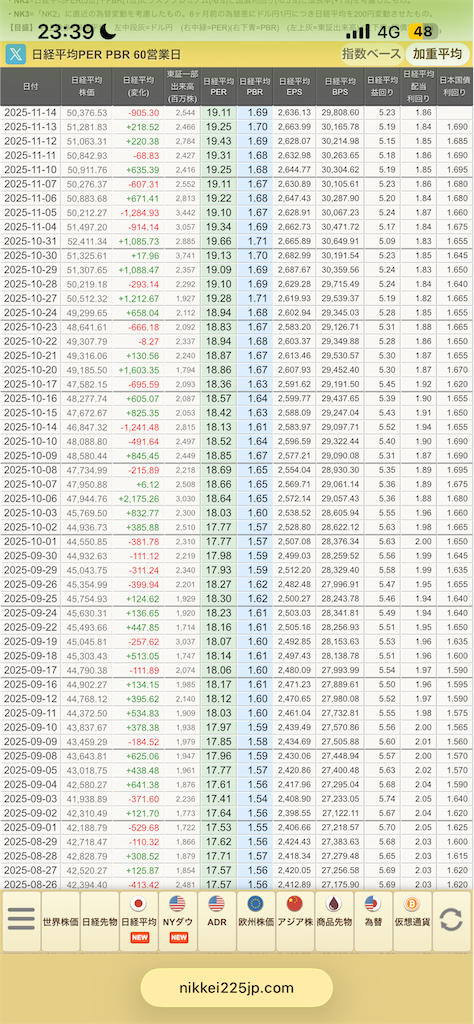Click the 日経平均EPS column header
The height and width of the screenshot is (1024, 474).
pos(295,86)
